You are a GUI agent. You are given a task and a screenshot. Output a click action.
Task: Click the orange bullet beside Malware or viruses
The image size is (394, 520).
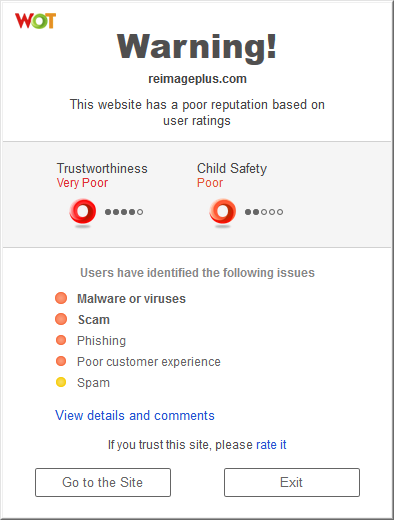click(61, 298)
